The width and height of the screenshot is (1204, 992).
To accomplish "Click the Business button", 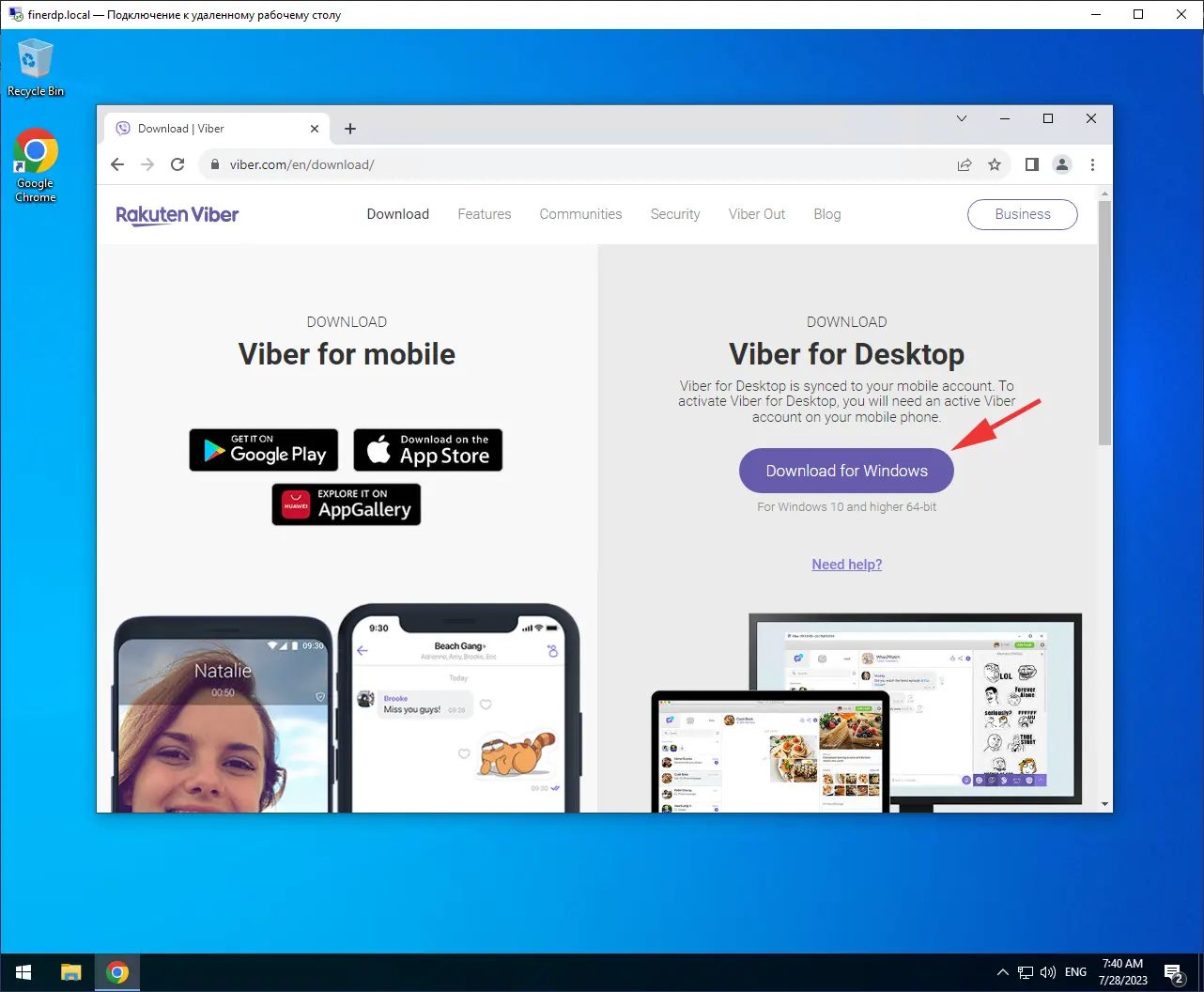I will tap(1022, 214).
